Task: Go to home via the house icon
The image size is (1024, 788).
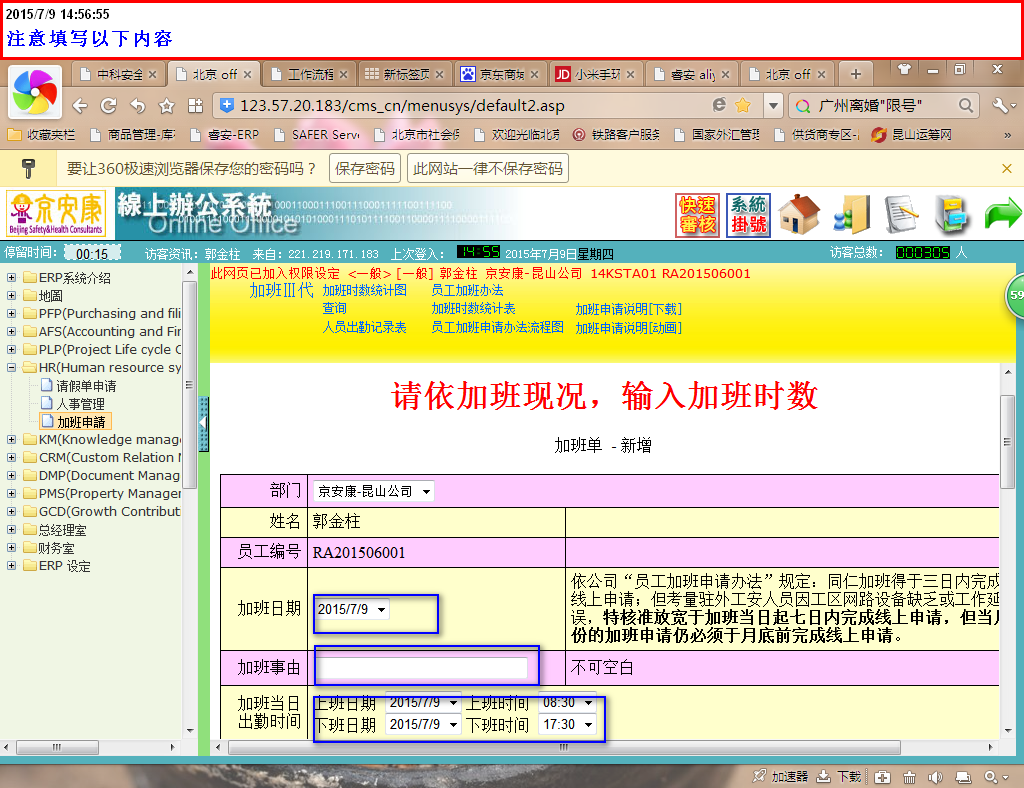Action: (x=799, y=215)
